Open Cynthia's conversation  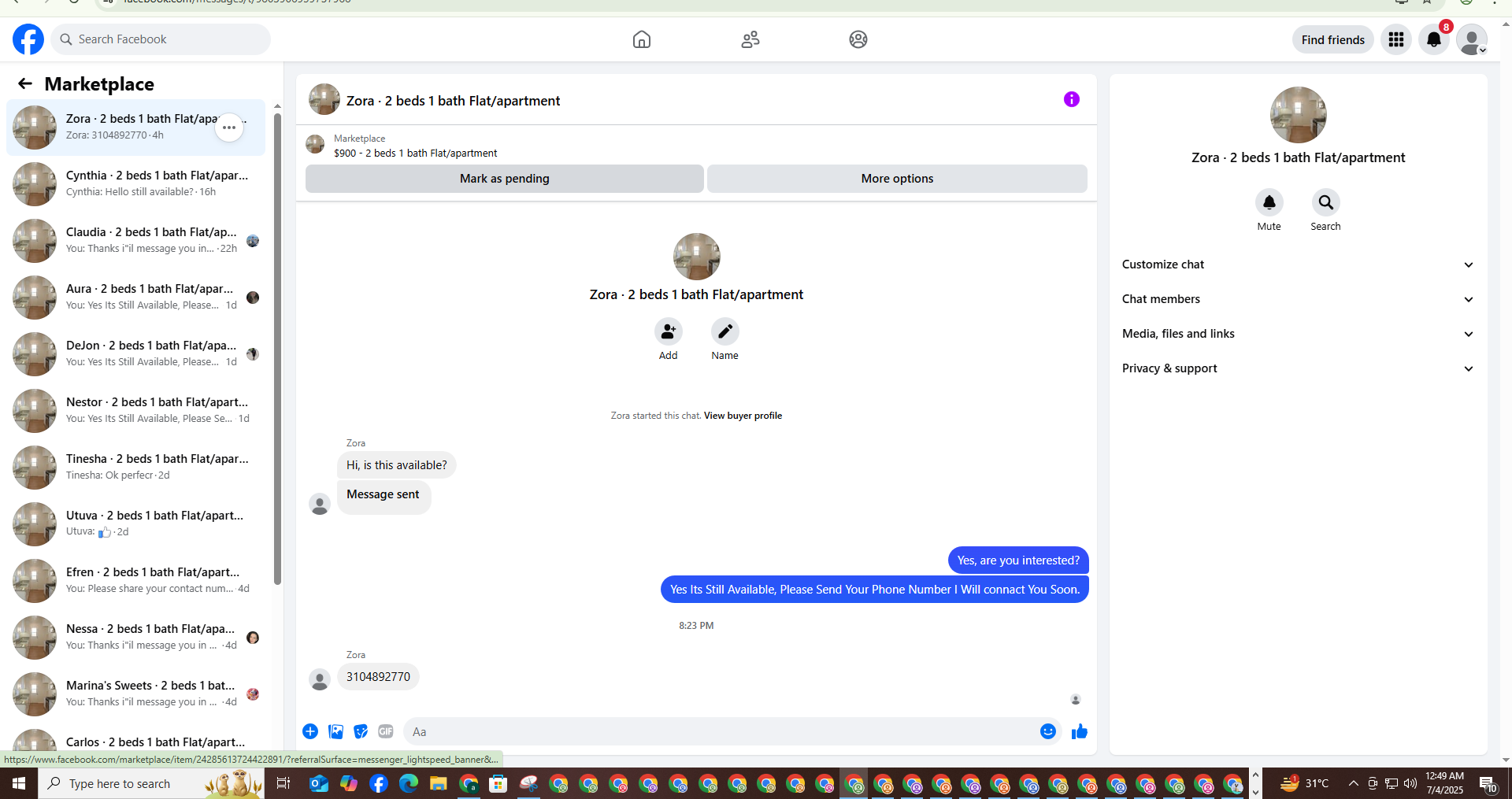[135, 184]
